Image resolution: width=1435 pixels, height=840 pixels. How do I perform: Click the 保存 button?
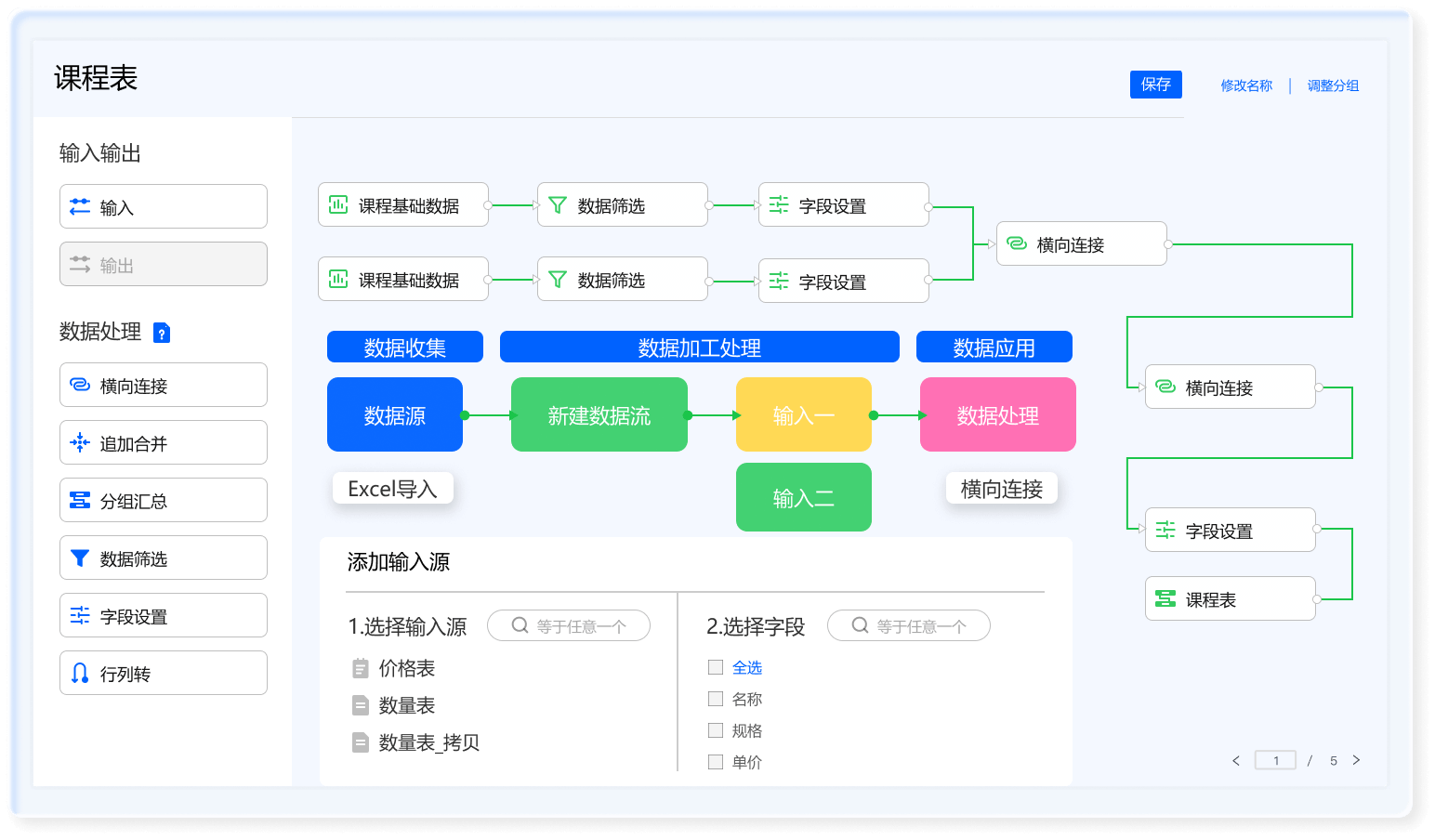1155,85
